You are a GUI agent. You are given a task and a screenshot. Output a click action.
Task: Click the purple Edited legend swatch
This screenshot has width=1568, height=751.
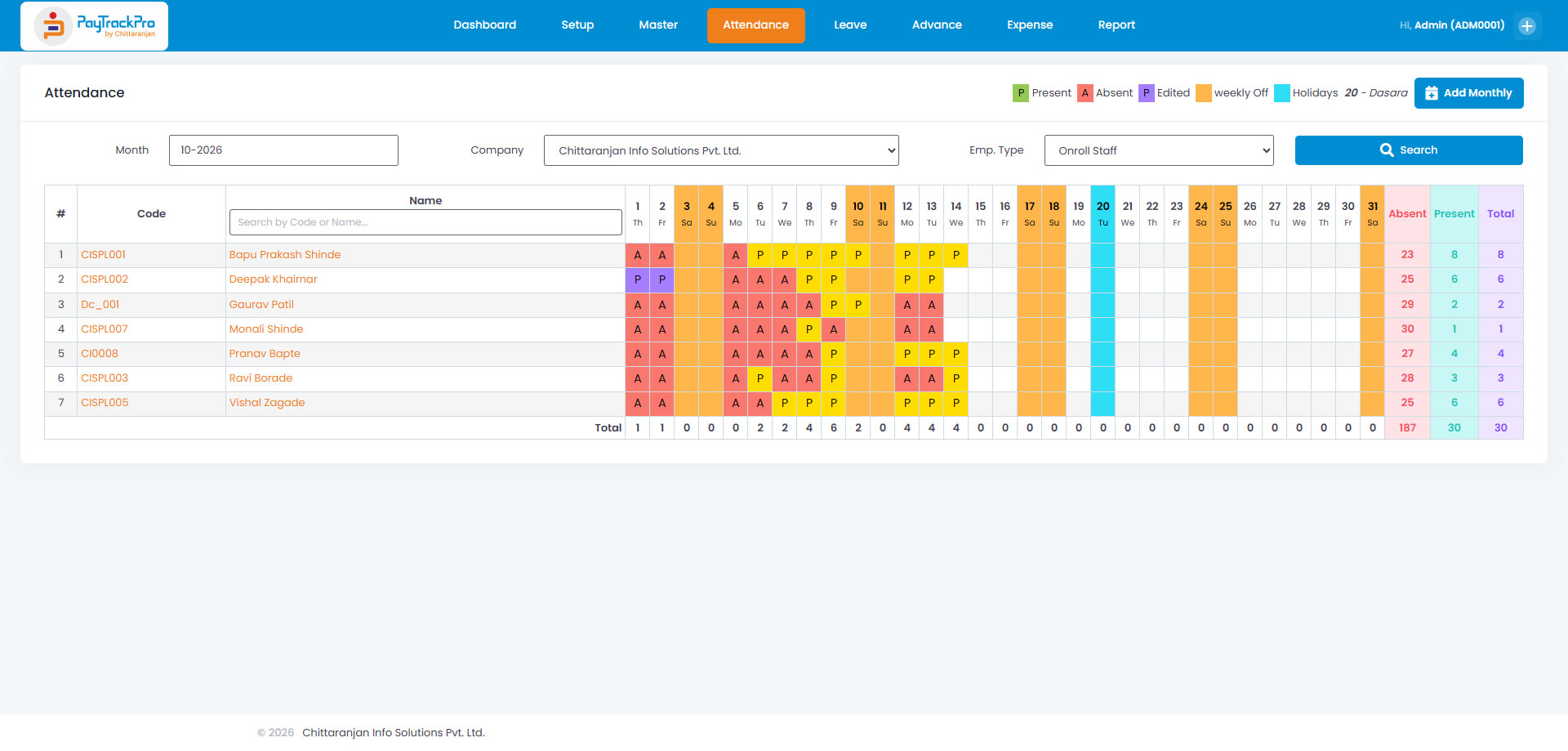pos(1146,93)
